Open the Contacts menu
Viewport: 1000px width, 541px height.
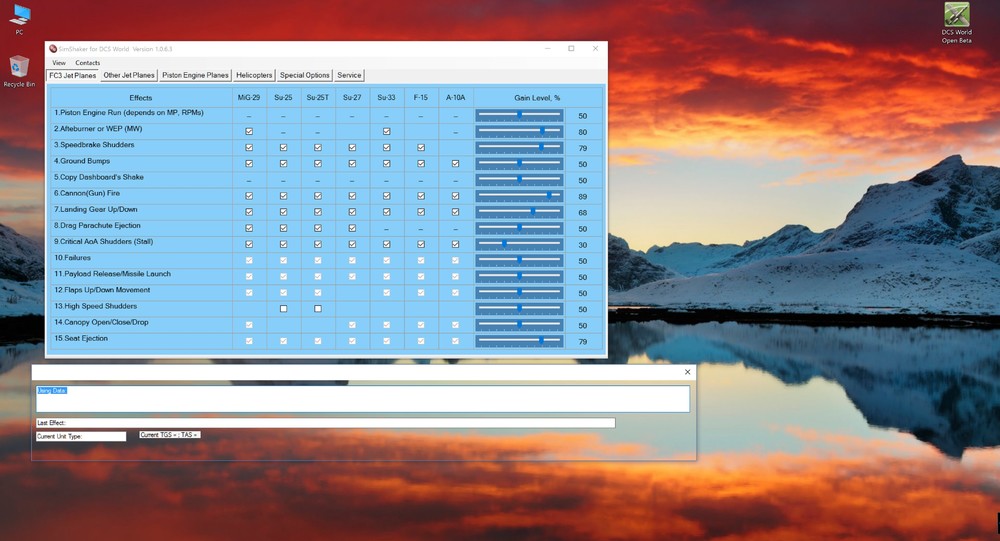[x=87, y=63]
